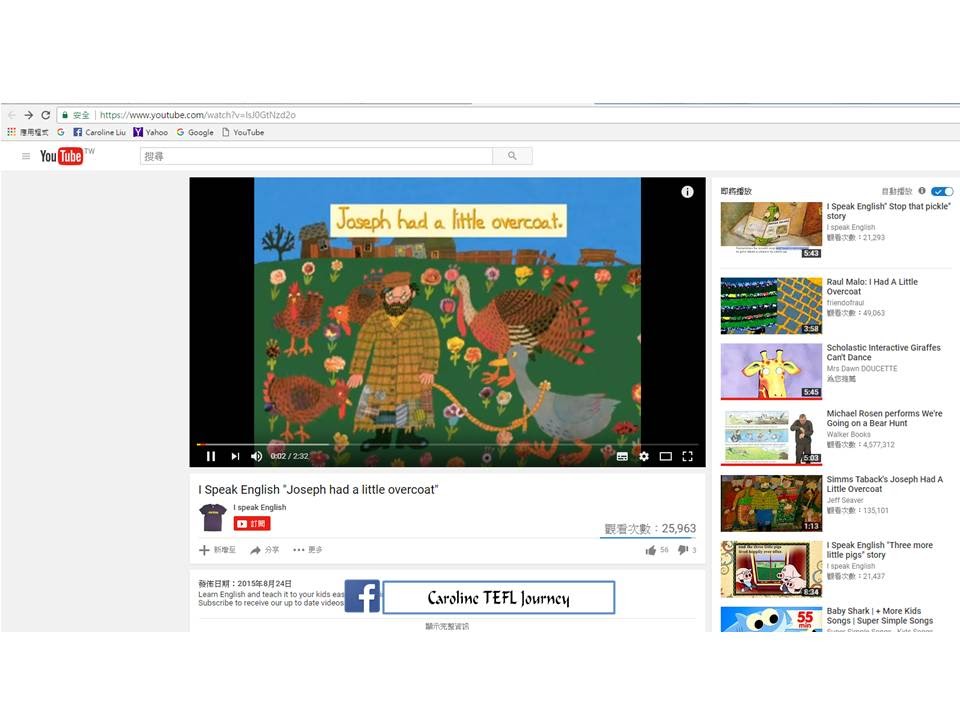This screenshot has height=720, width=960.
Task: Select the URL in the address bar
Action: (198, 114)
